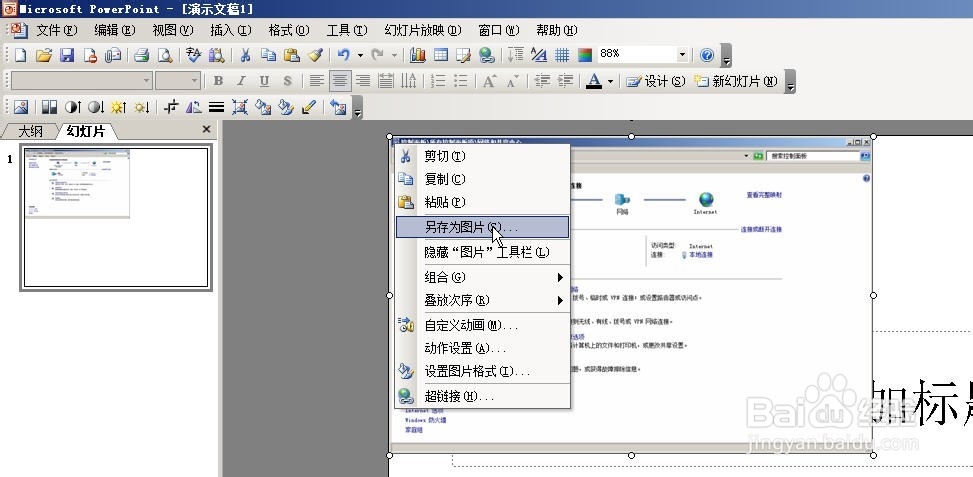Open the Line Style button
973x477 pixels.
tap(217, 107)
